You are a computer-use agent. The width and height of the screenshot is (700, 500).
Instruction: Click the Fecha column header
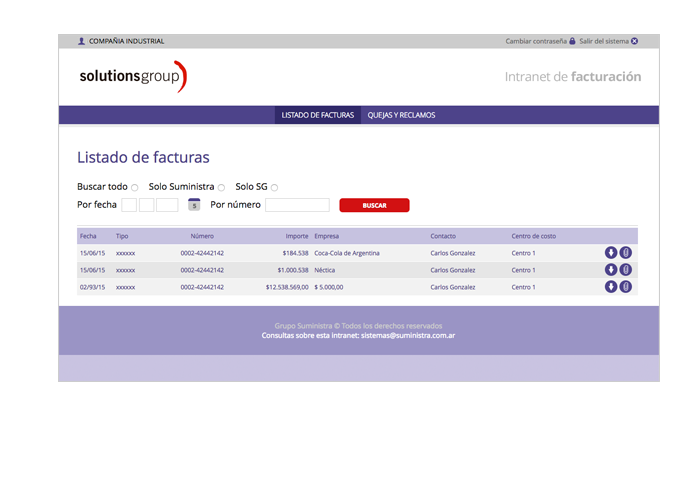coord(88,236)
